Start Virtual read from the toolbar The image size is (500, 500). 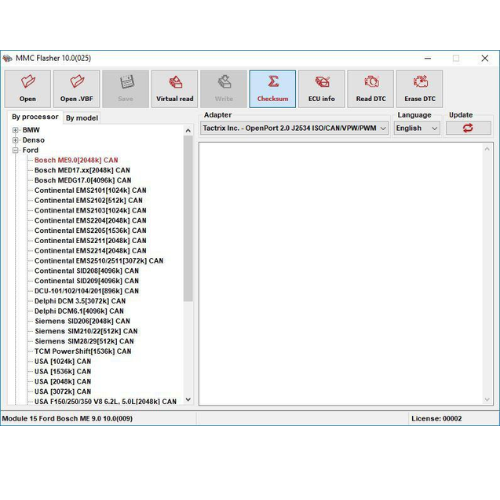tap(175, 89)
